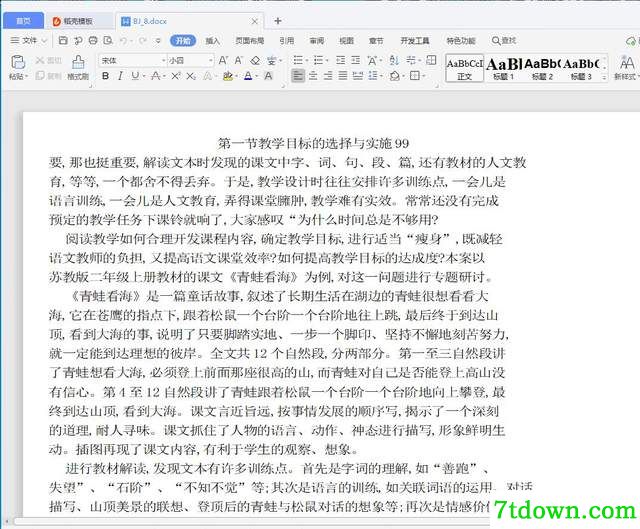
Task: Switch to the 页面布局 ribbon tab
Action: pos(250,41)
